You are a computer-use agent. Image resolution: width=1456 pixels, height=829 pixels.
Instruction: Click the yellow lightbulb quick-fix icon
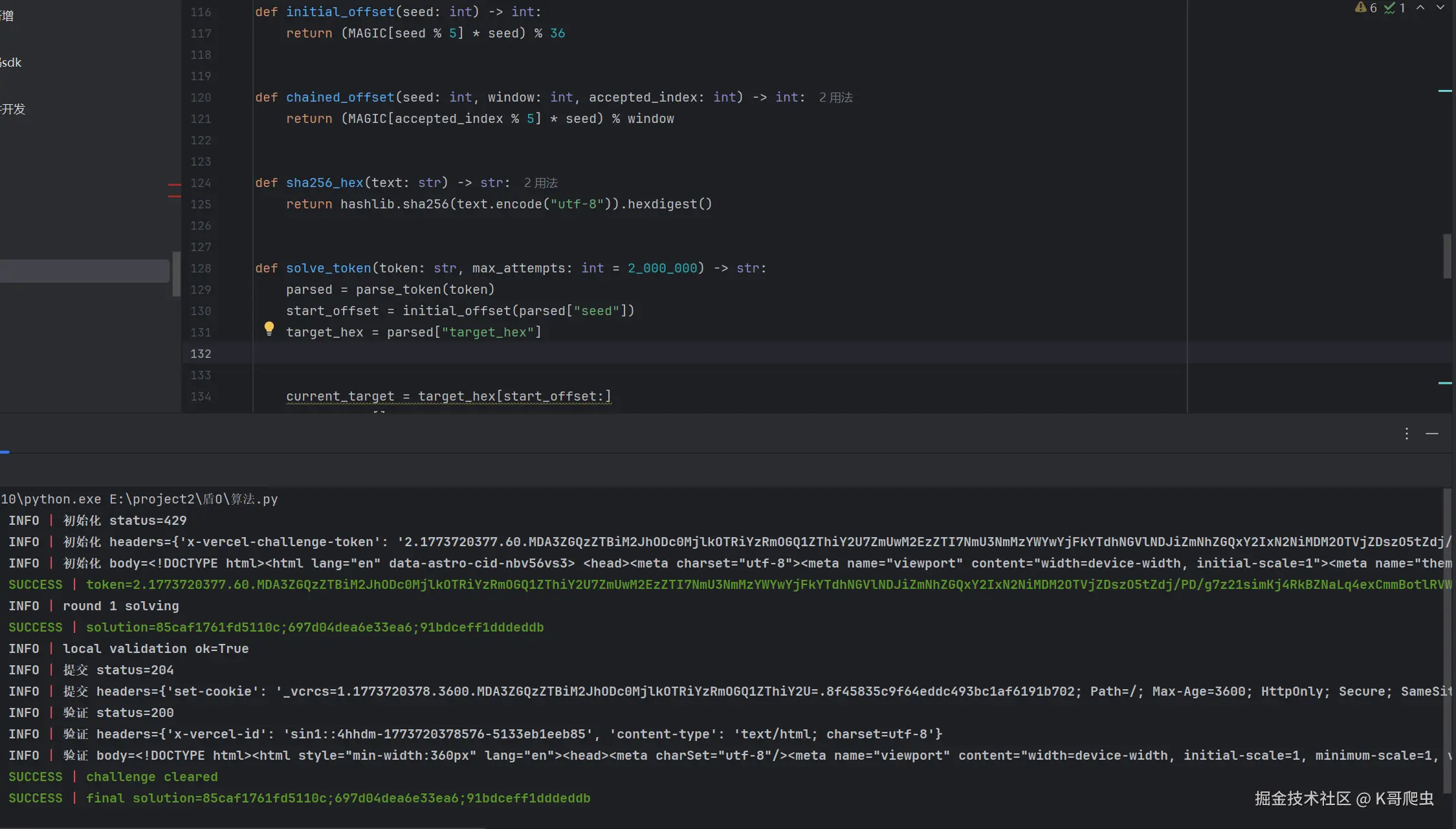[x=269, y=328]
